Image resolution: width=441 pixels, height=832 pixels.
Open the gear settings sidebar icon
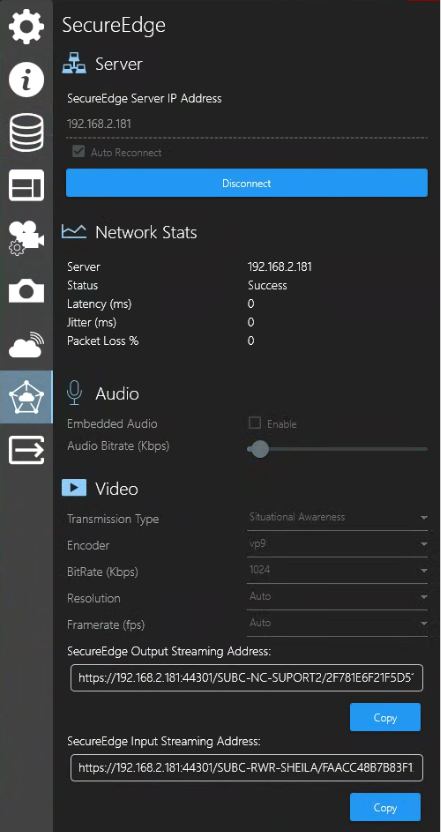[26, 26]
